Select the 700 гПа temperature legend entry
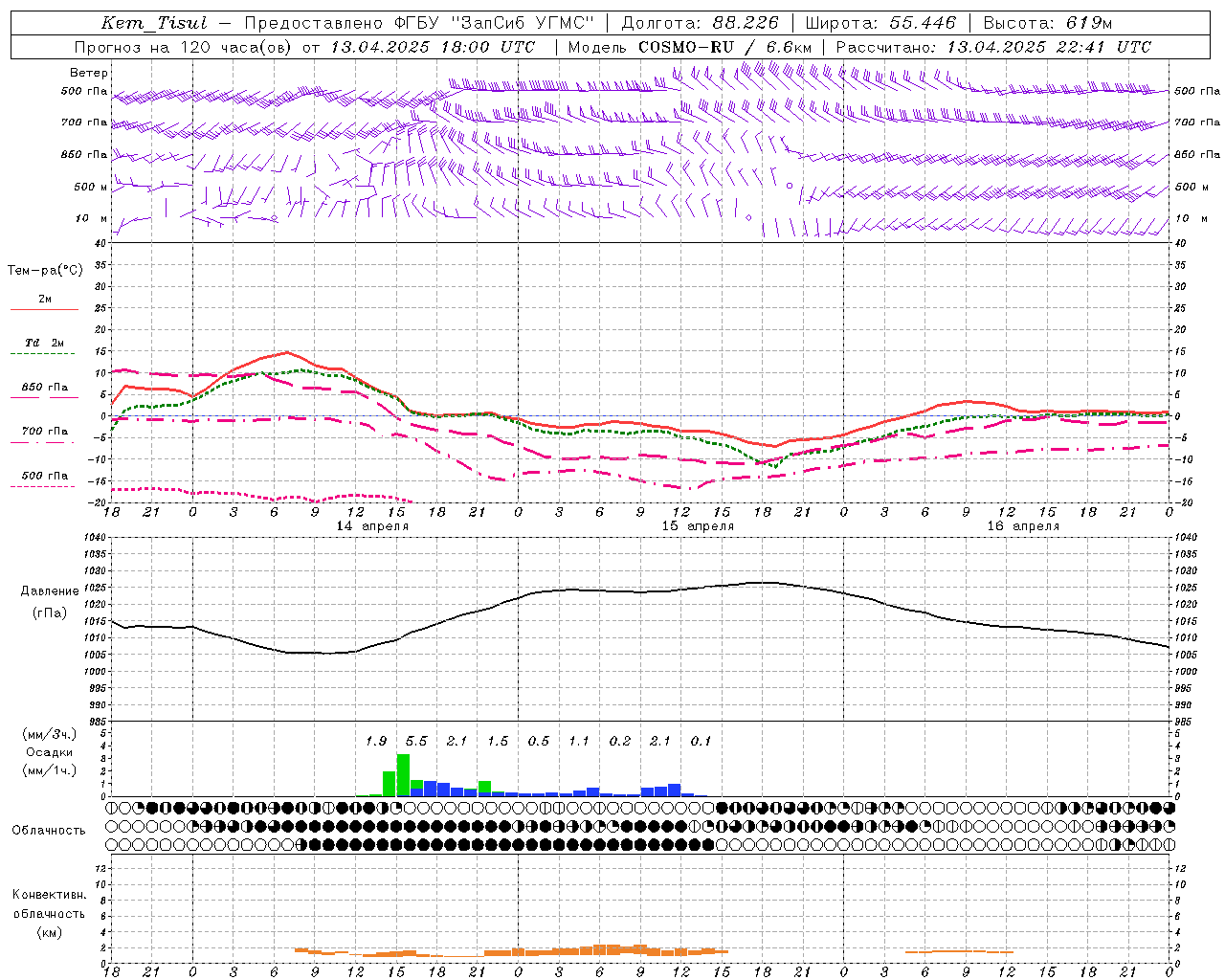 45,432
